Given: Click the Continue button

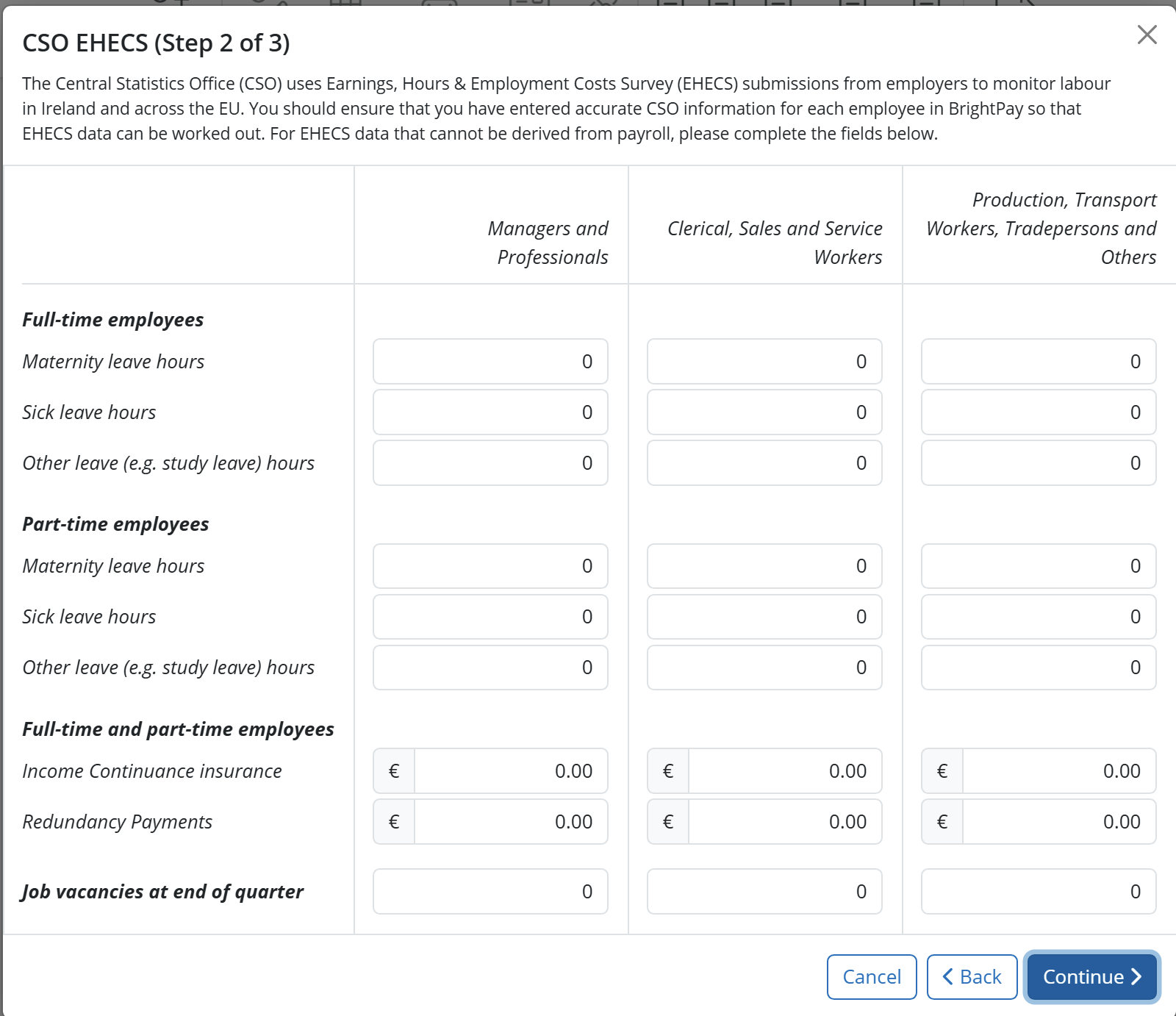Looking at the screenshot, I should click(x=1091, y=976).
